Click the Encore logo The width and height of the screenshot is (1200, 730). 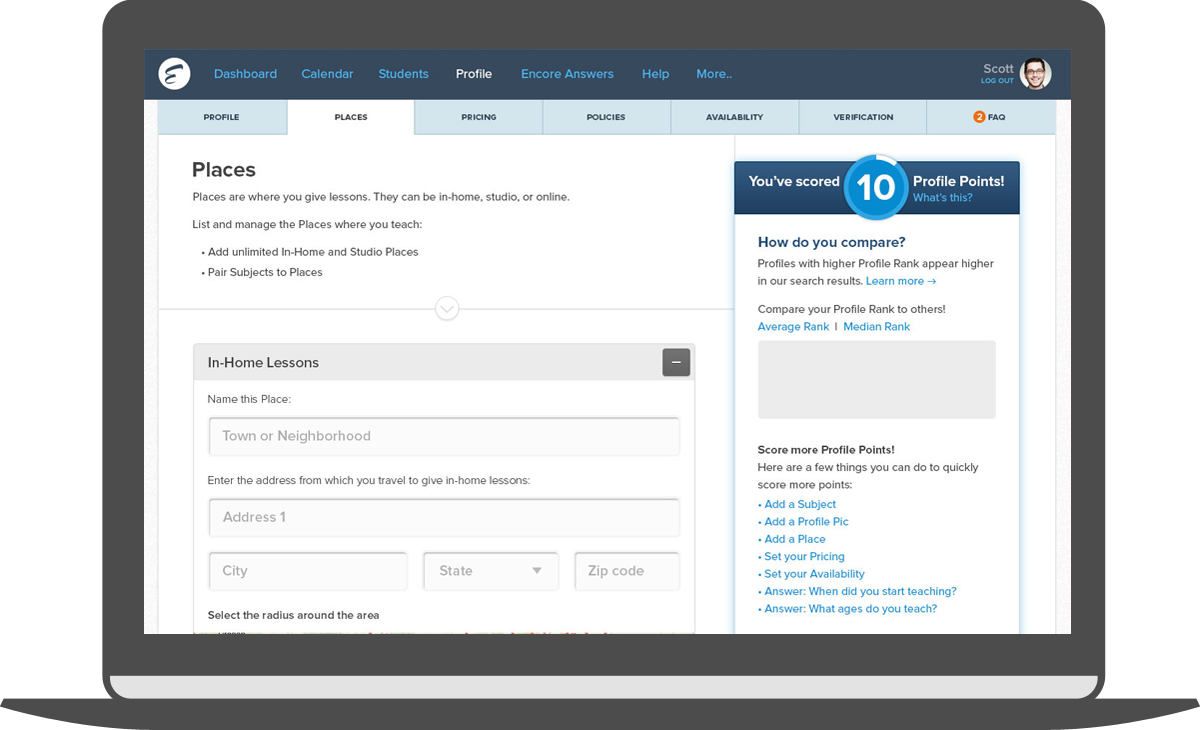click(x=174, y=74)
